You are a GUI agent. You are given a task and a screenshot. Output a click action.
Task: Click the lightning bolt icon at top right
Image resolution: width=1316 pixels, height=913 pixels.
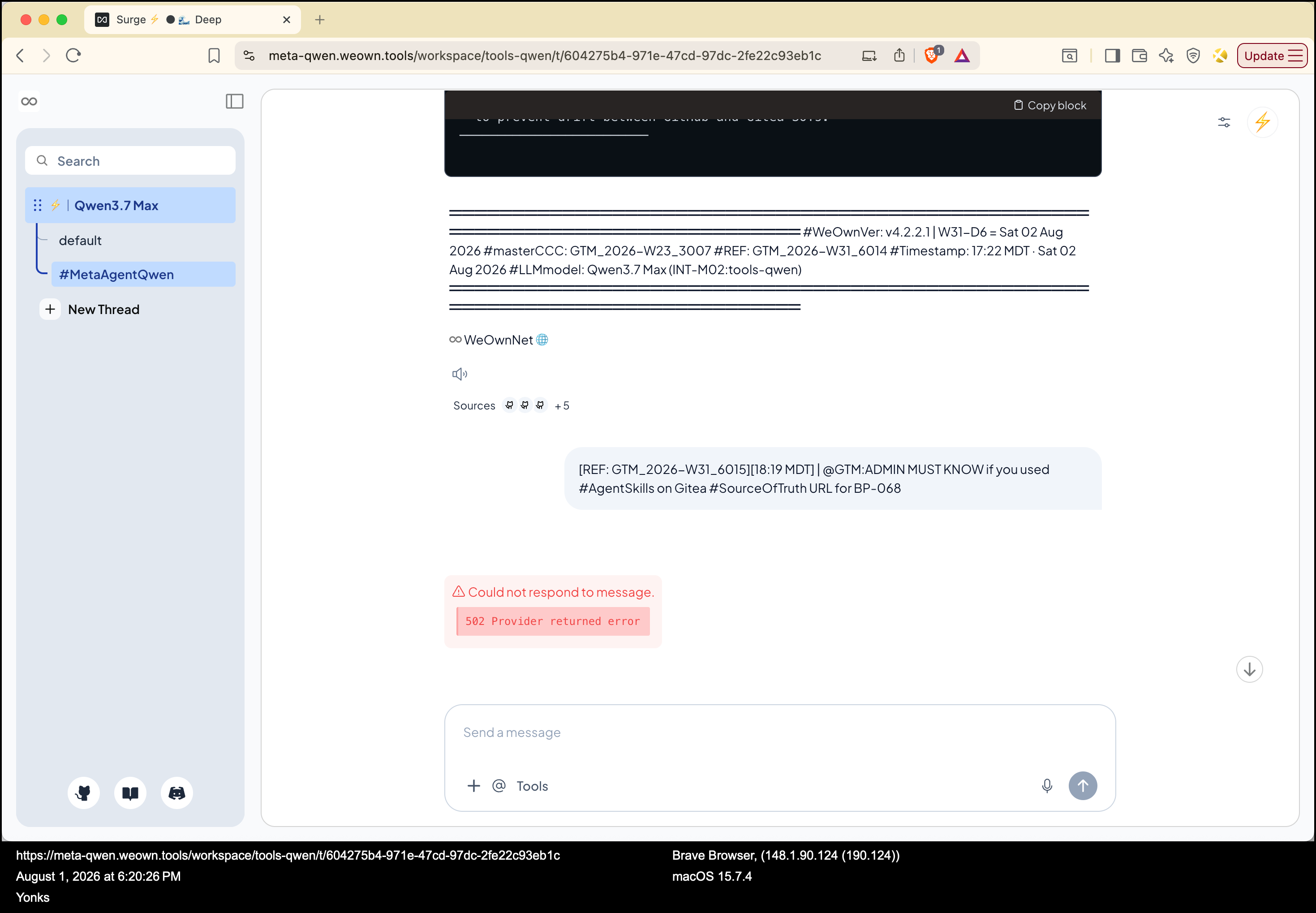point(1263,122)
